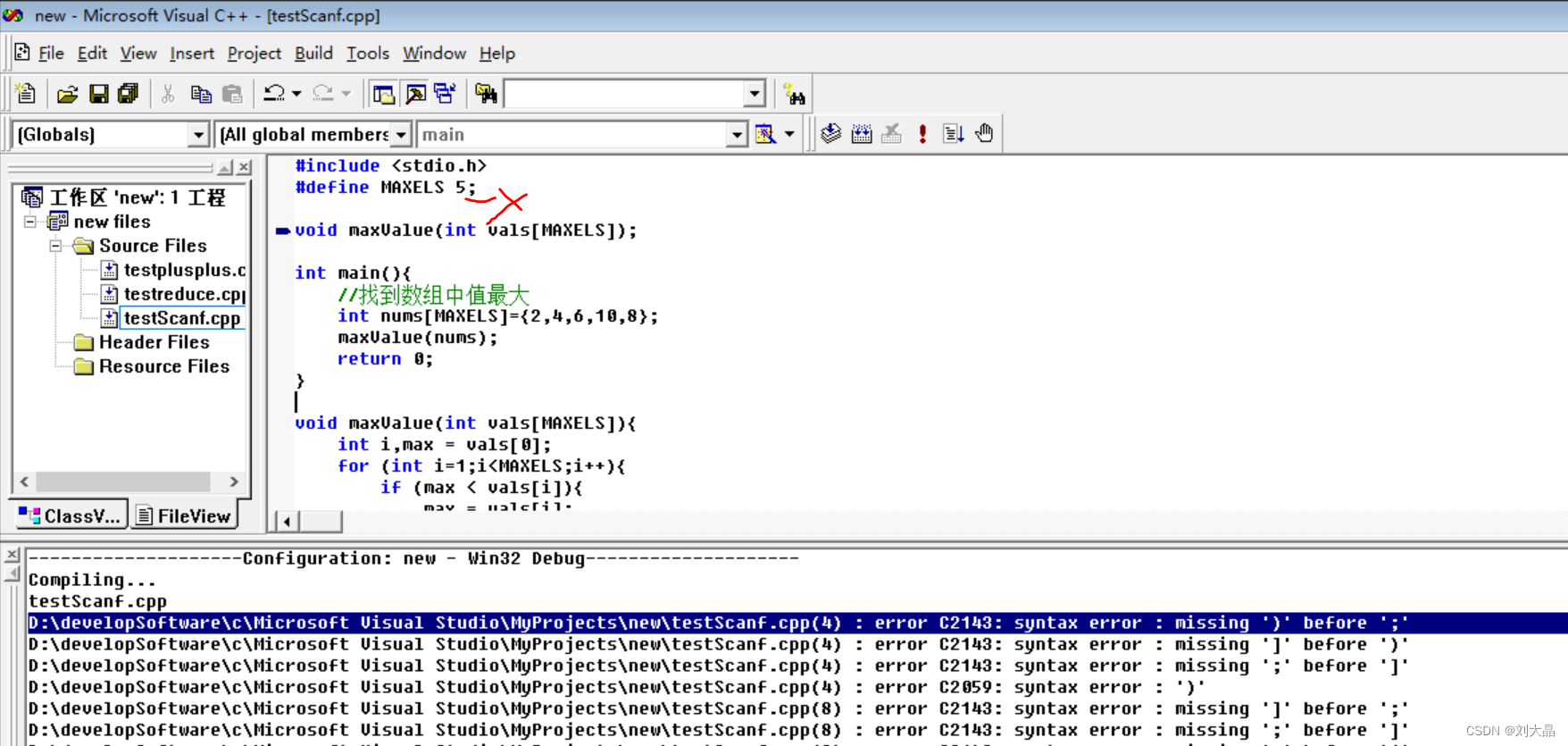Select testplusplus file in tree
The width and height of the screenshot is (1568, 746).
[184, 270]
